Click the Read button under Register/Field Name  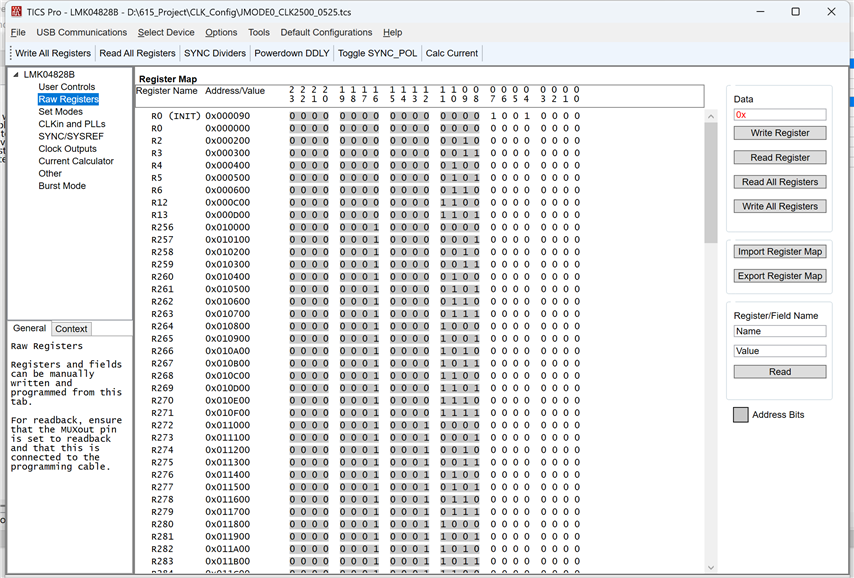779,372
